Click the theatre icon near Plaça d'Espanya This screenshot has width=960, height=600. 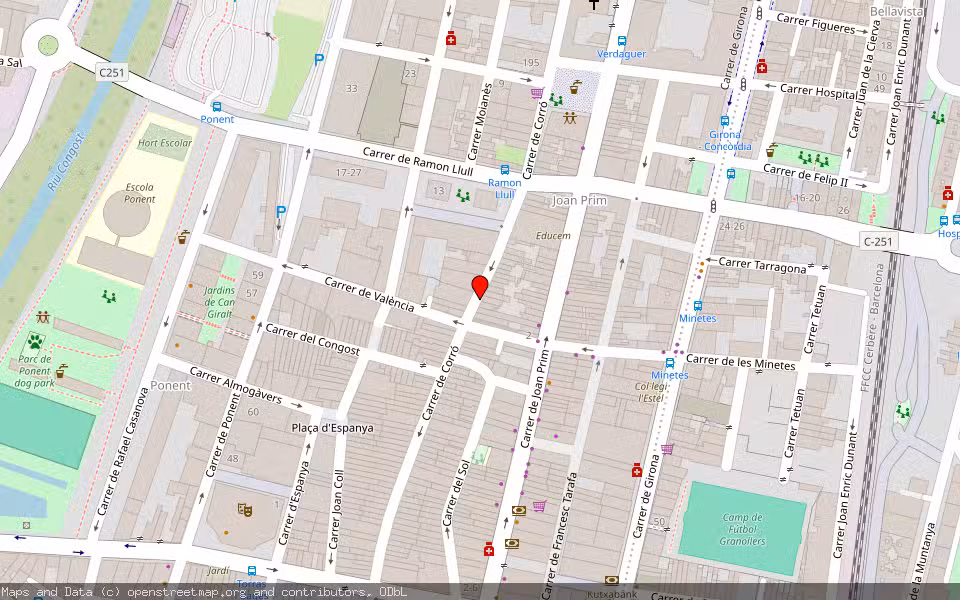[244, 510]
